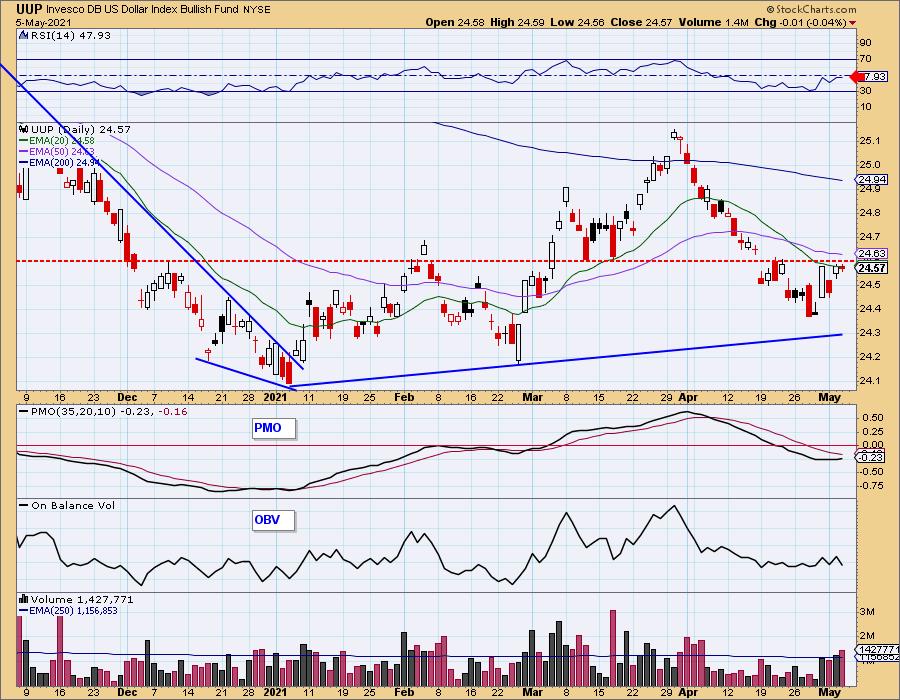Click the RSI(14) legend icon
This screenshot has height=700, width=900.
24,36
